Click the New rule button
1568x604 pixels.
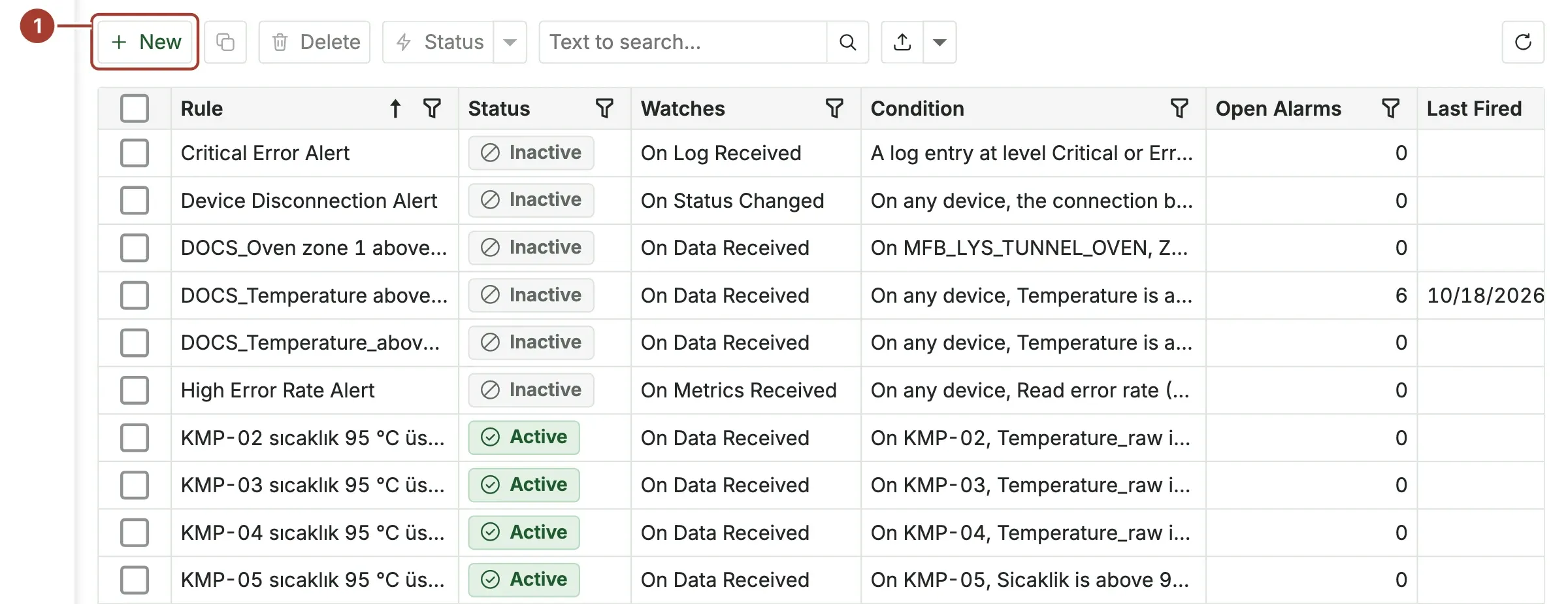tap(145, 42)
